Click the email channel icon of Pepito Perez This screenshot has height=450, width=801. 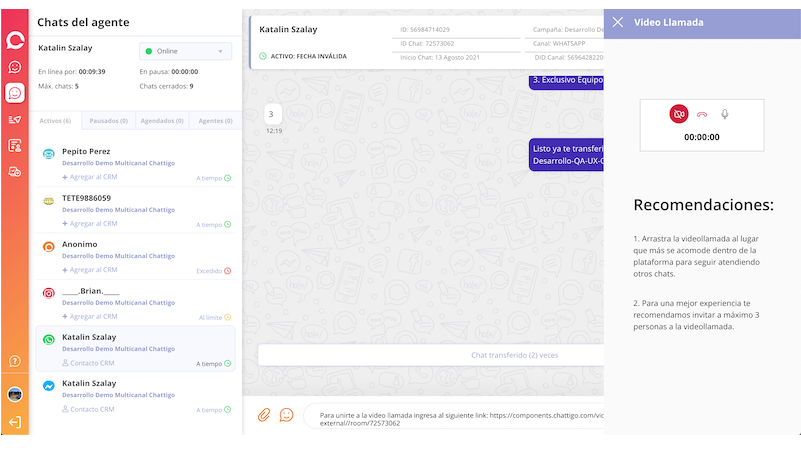pos(49,154)
